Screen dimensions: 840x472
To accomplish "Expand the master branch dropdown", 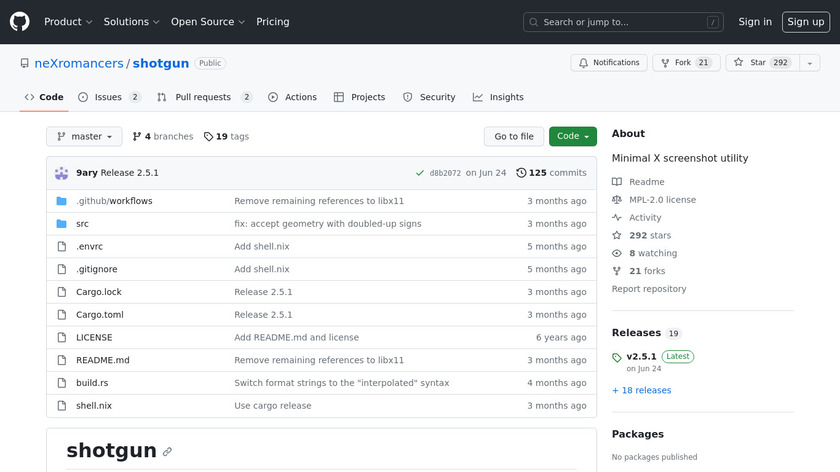I will (84, 137).
